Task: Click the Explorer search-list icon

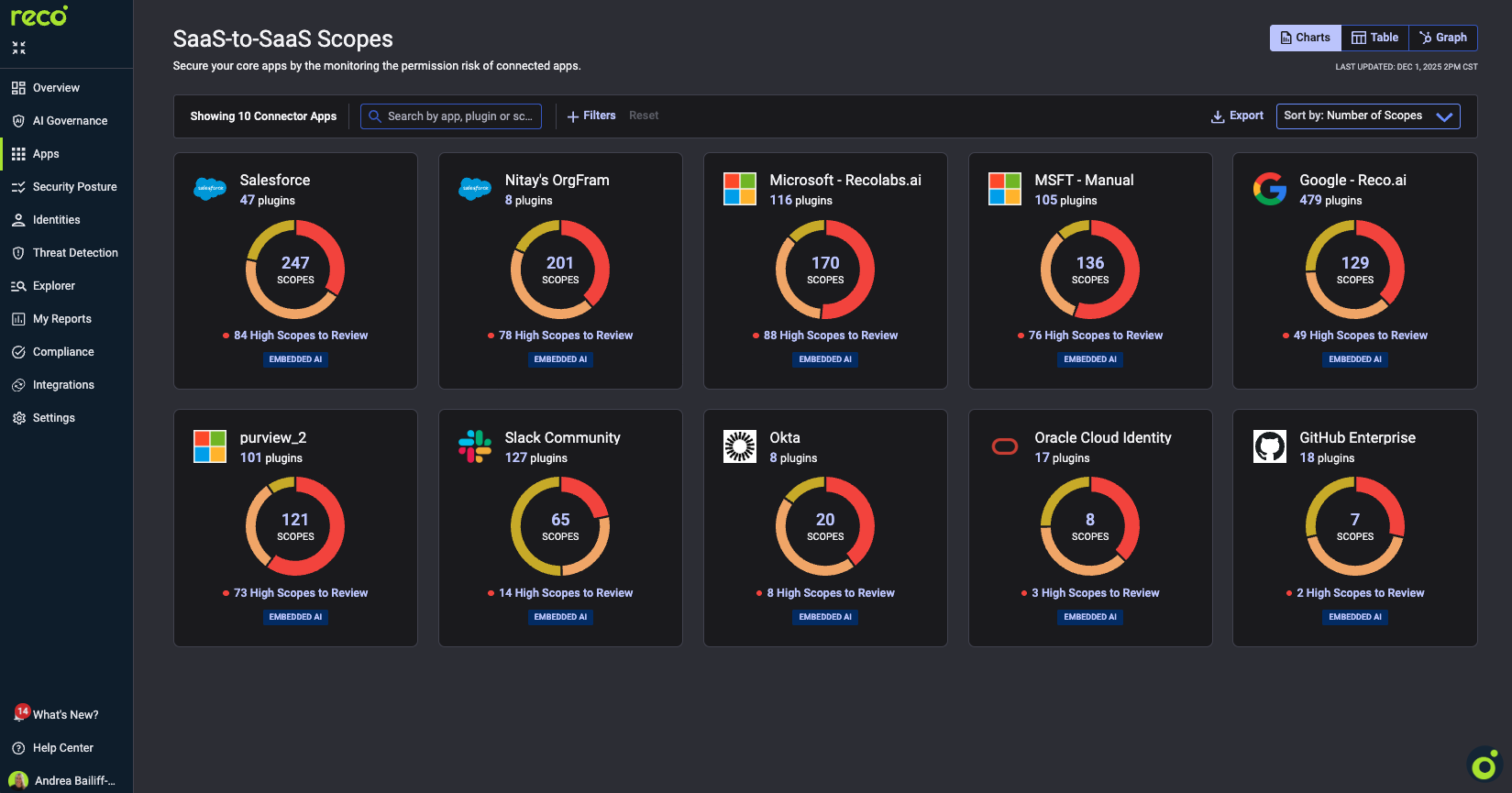Action: [x=18, y=286]
